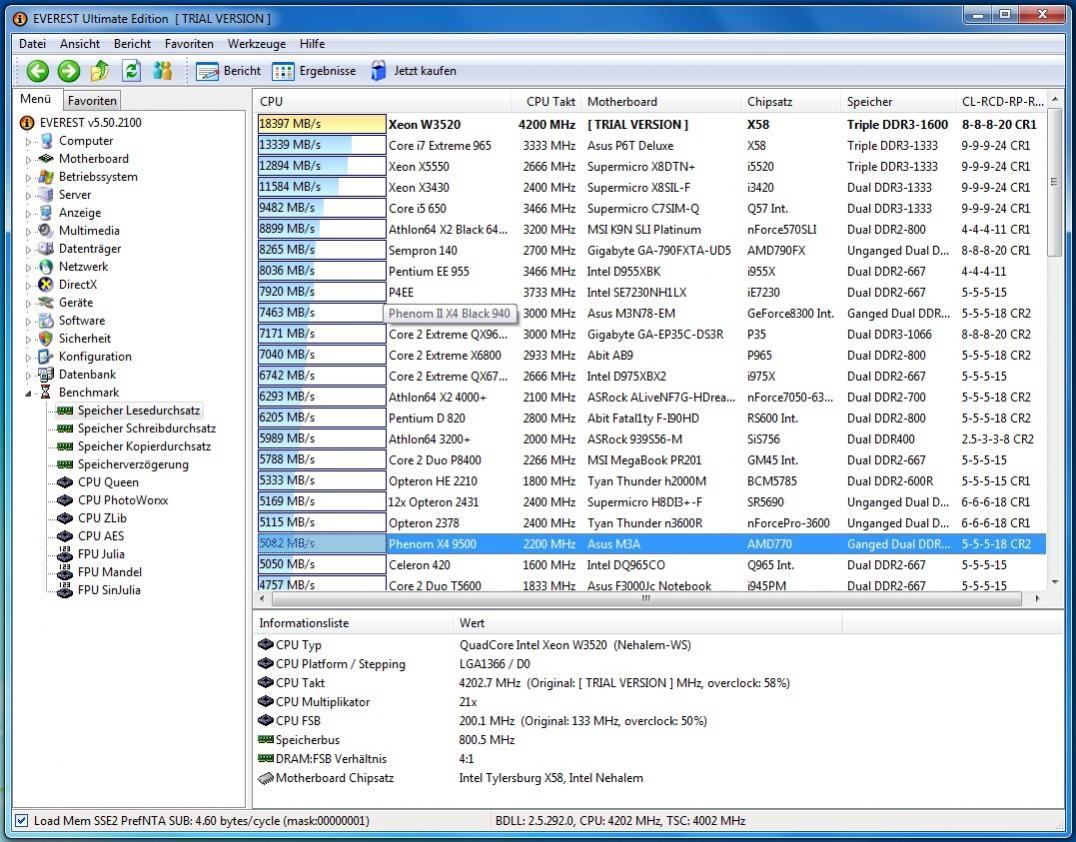Select the CPU AES benchmark
Image resolution: width=1076 pixels, height=842 pixels.
pos(102,536)
